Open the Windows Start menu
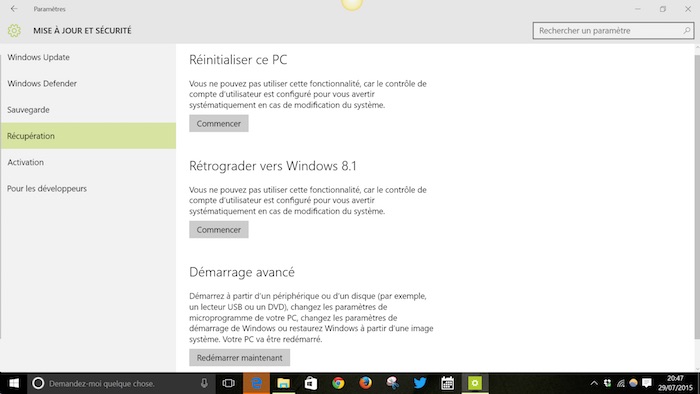 click(x=14, y=383)
